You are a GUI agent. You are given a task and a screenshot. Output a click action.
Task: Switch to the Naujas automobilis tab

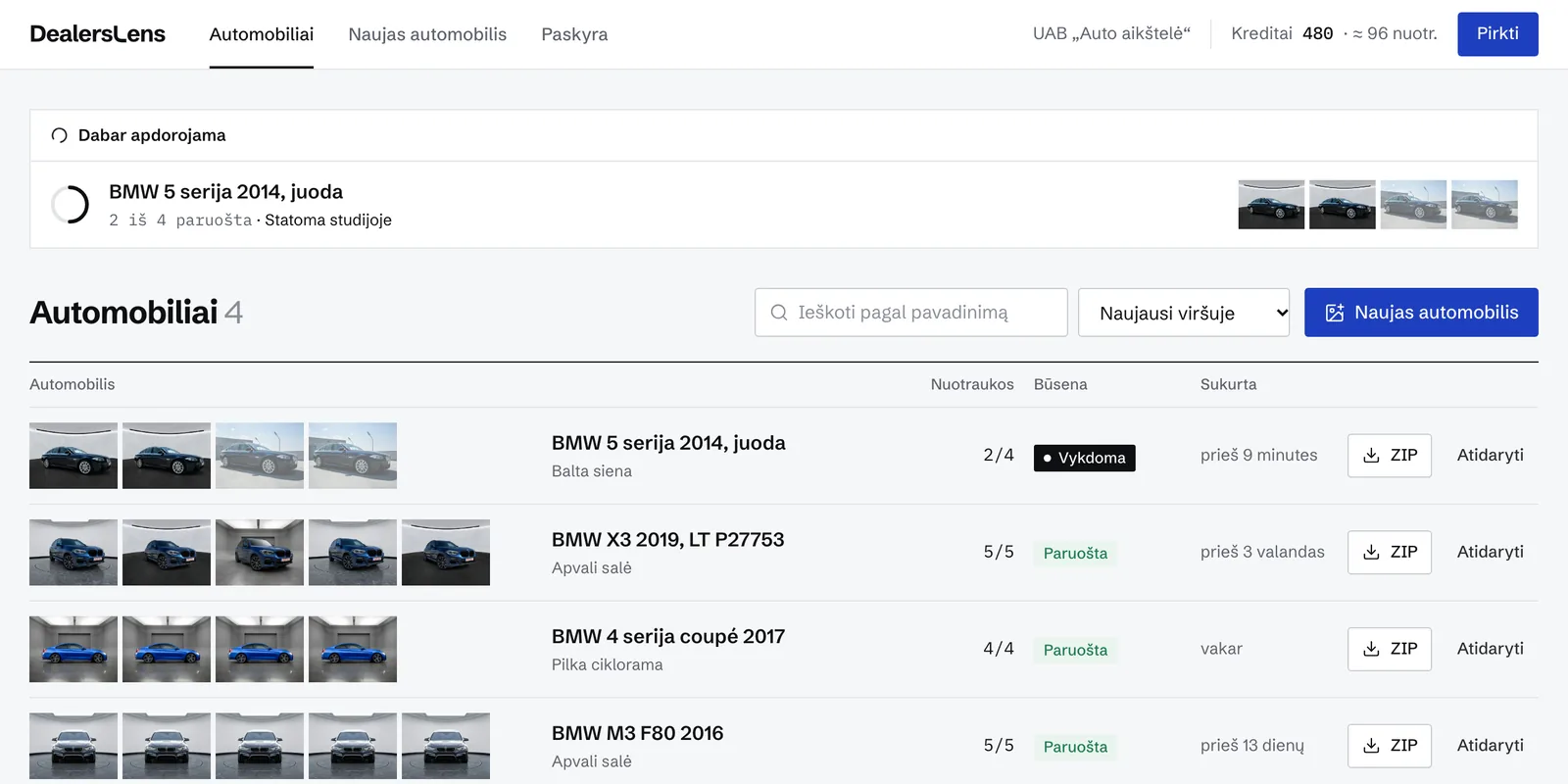(427, 34)
